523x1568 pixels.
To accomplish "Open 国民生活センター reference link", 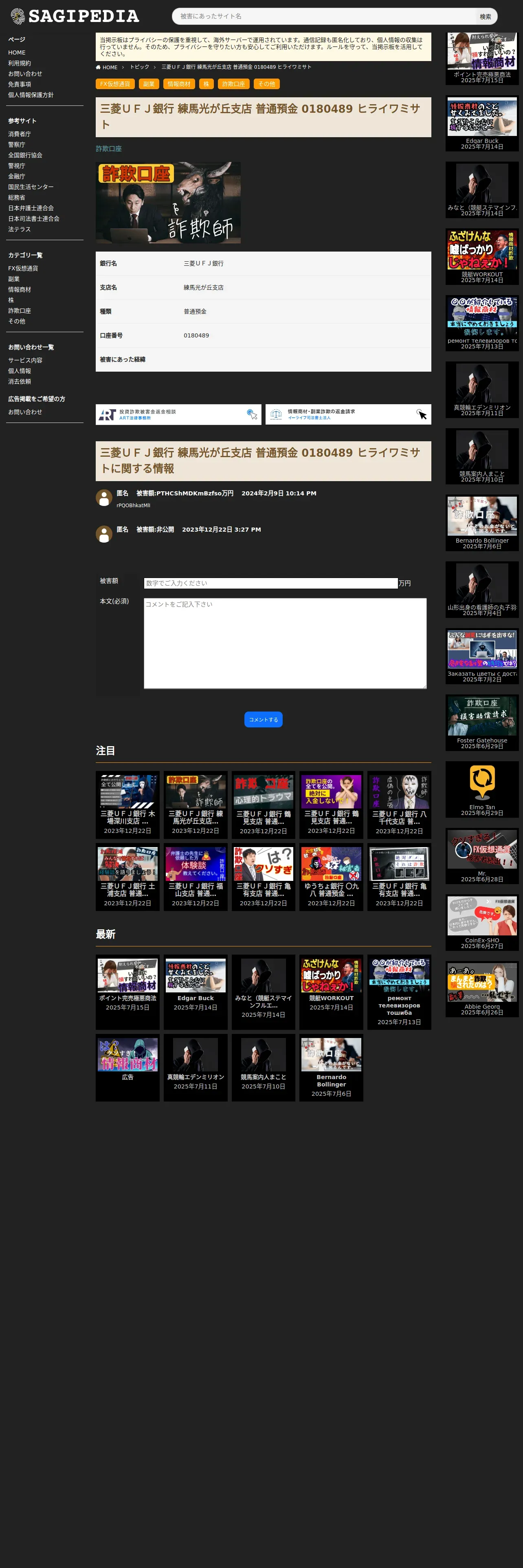I will pos(31,187).
